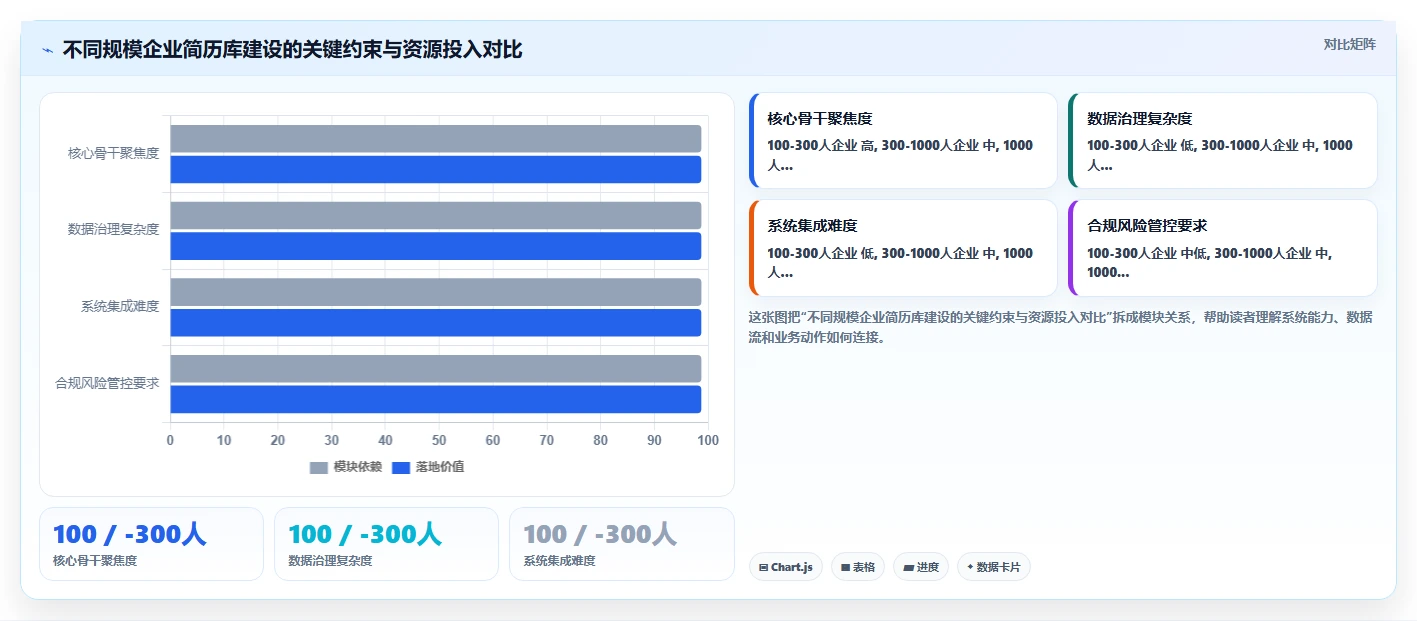Click the star icon in 数据卡片 tag
This screenshot has width=1417, height=621.
970,567
